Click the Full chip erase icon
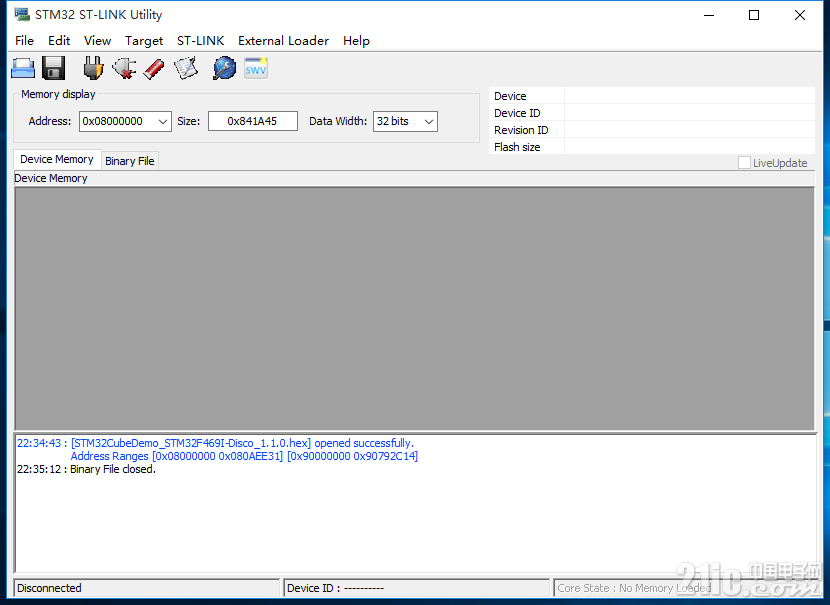Screen dimensions: 830x605 pos(154,69)
